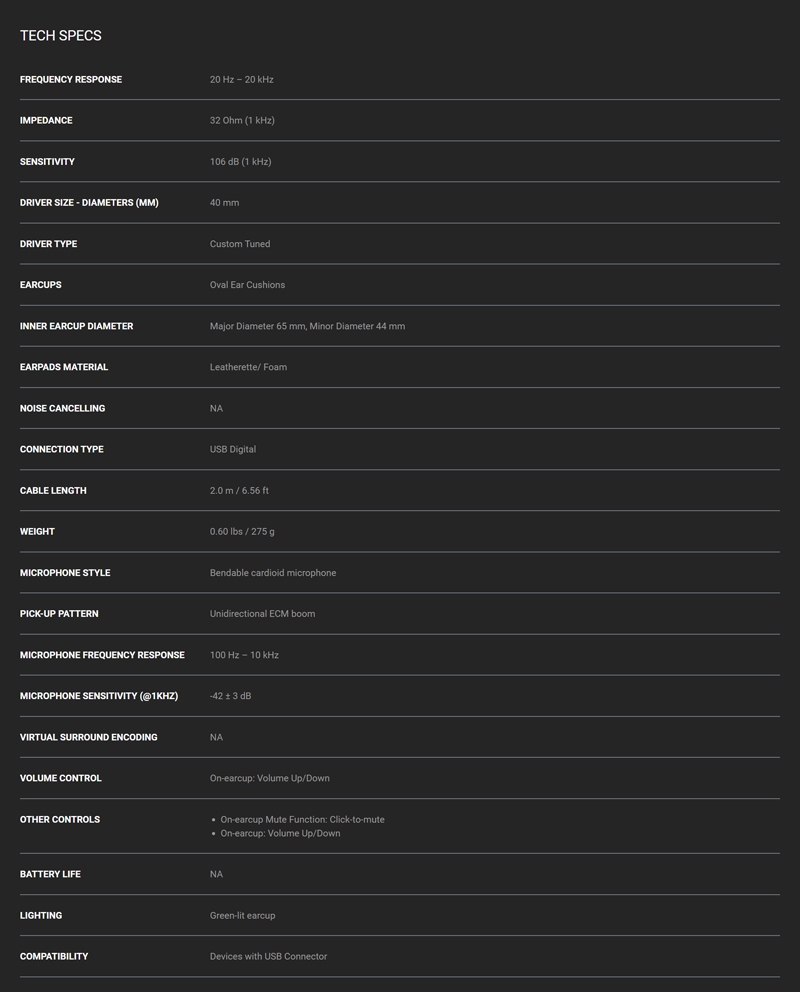Select the USB Digital connection value
The width and height of the screenshot is (800, 992).
click(x=233, y=449)
